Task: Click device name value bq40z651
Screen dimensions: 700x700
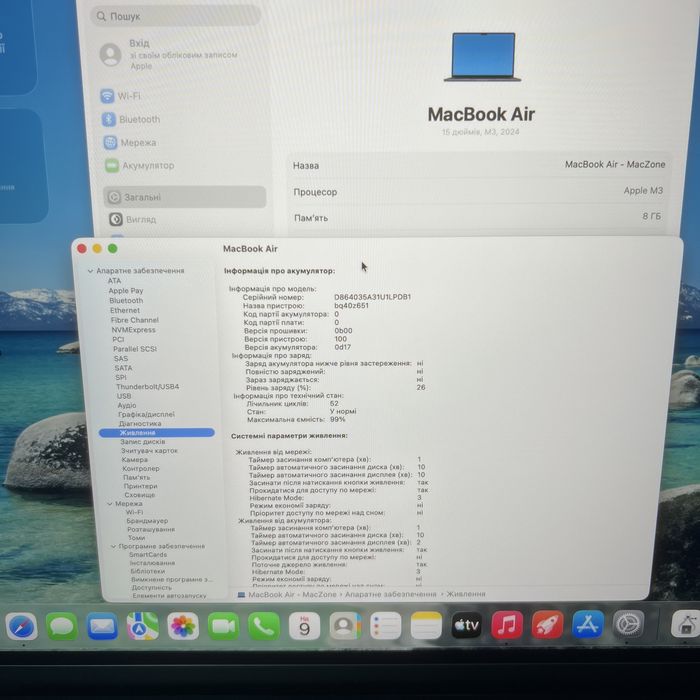Action: 352,306
